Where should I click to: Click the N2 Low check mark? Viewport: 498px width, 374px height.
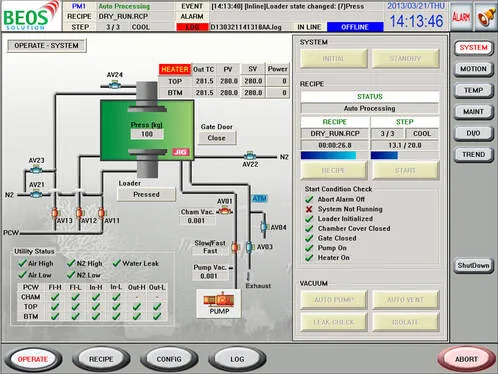71,275
